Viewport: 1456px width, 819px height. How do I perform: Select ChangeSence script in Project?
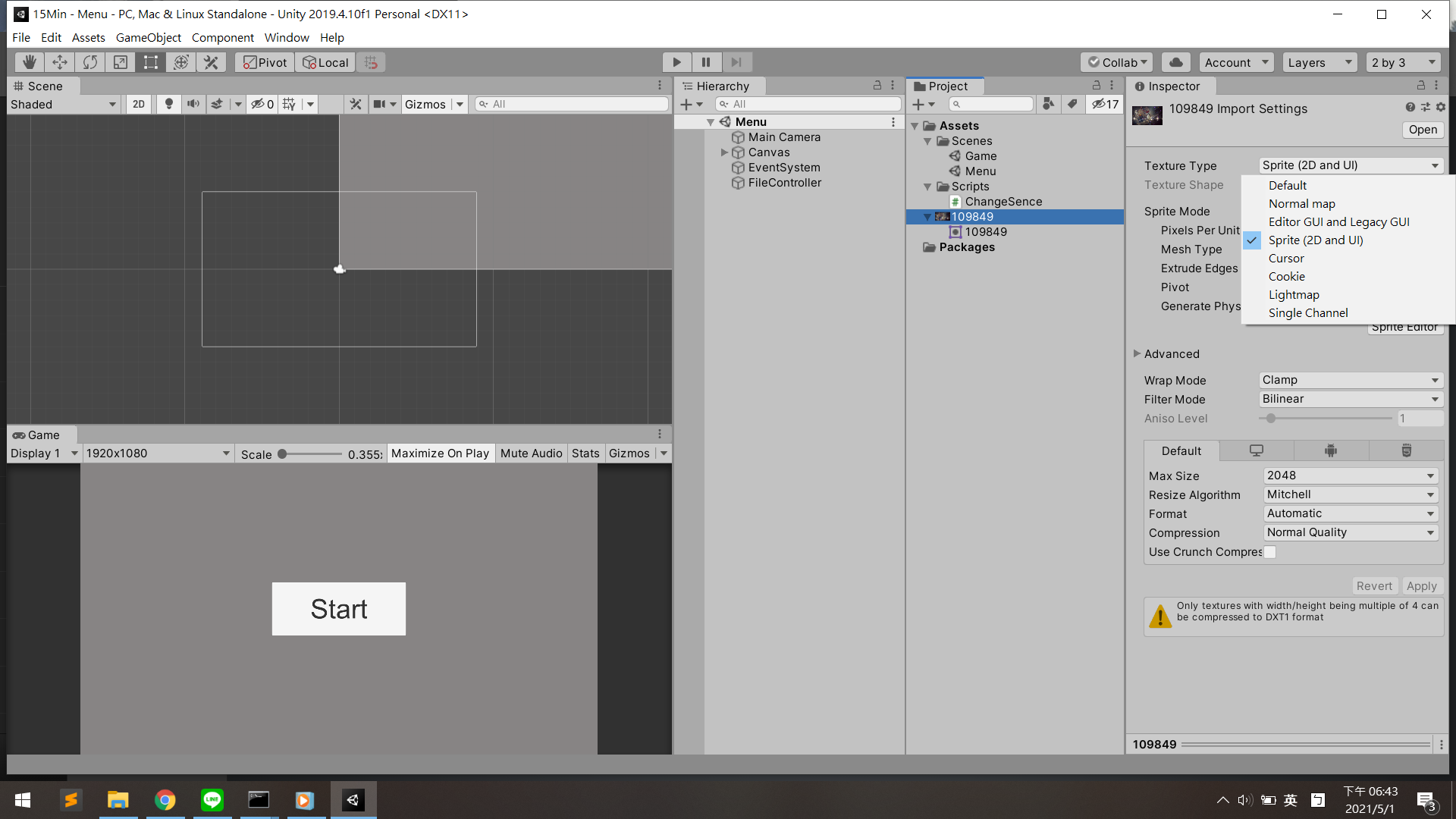pyautogui.click(x=1003, y=202)
